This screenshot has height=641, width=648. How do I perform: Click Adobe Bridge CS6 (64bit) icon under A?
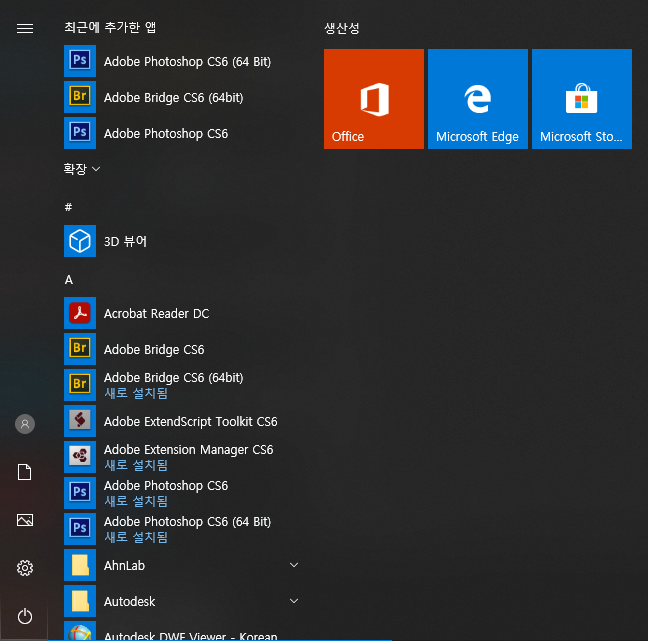pos(80,385)
